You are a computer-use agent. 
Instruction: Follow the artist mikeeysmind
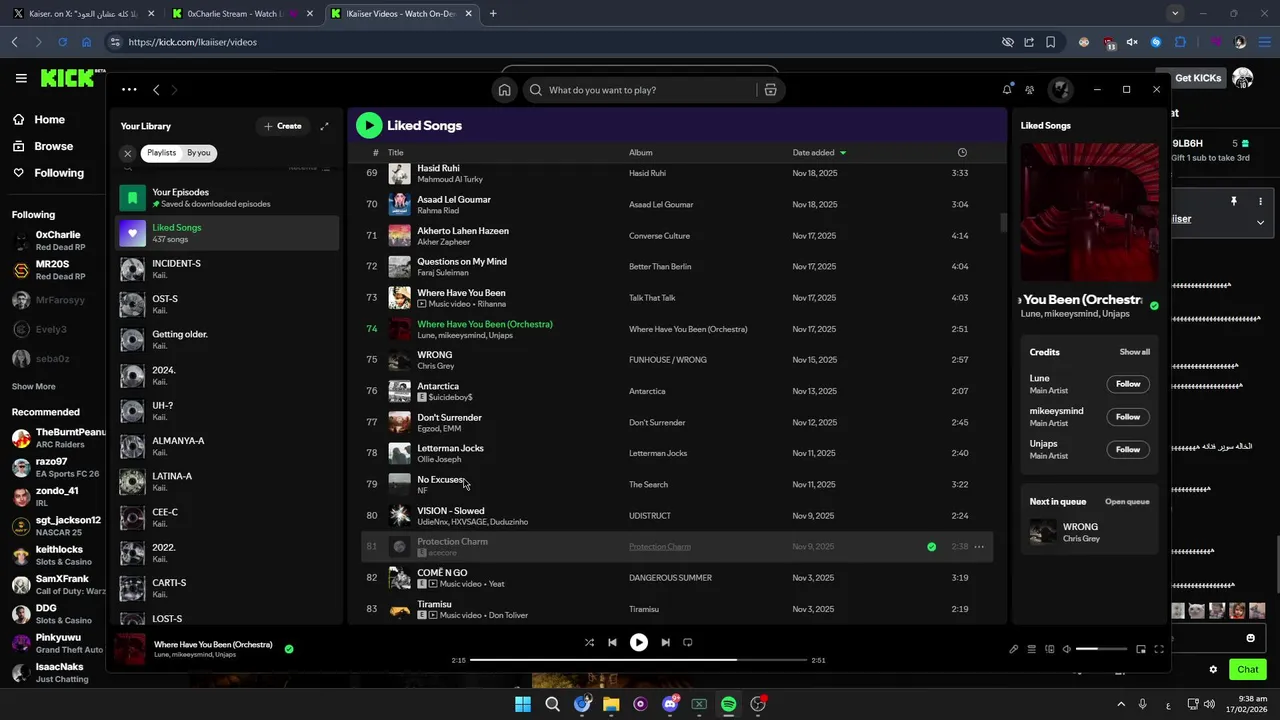1128,417
